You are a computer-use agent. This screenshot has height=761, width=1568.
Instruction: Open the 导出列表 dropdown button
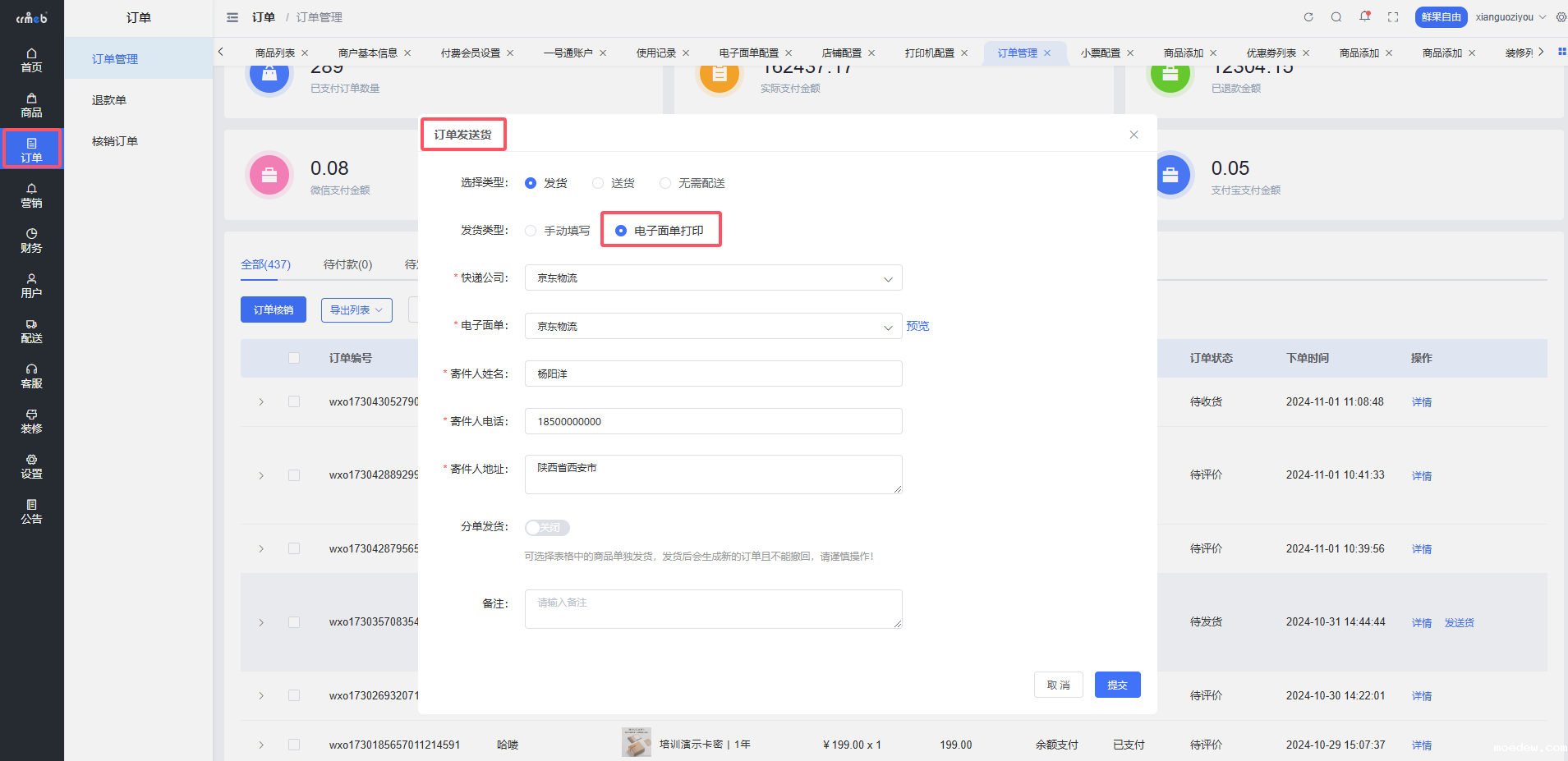pos(356,310)
